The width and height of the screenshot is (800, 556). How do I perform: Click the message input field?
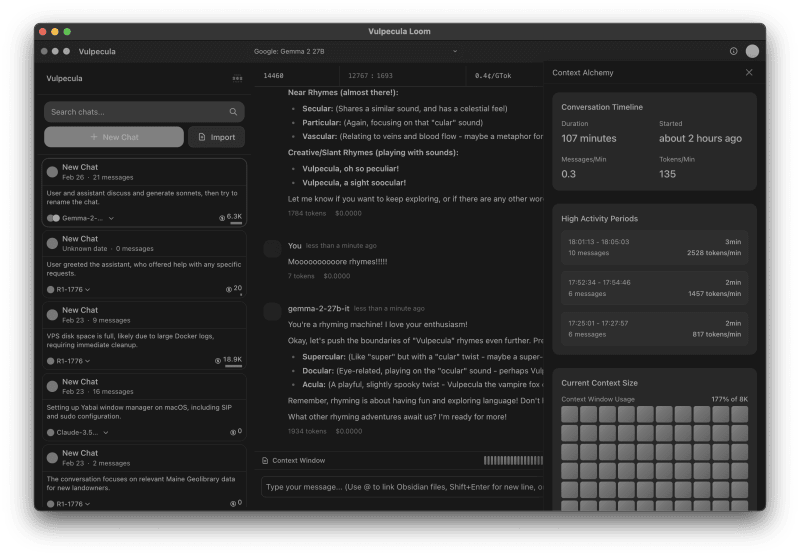[403, 487]
